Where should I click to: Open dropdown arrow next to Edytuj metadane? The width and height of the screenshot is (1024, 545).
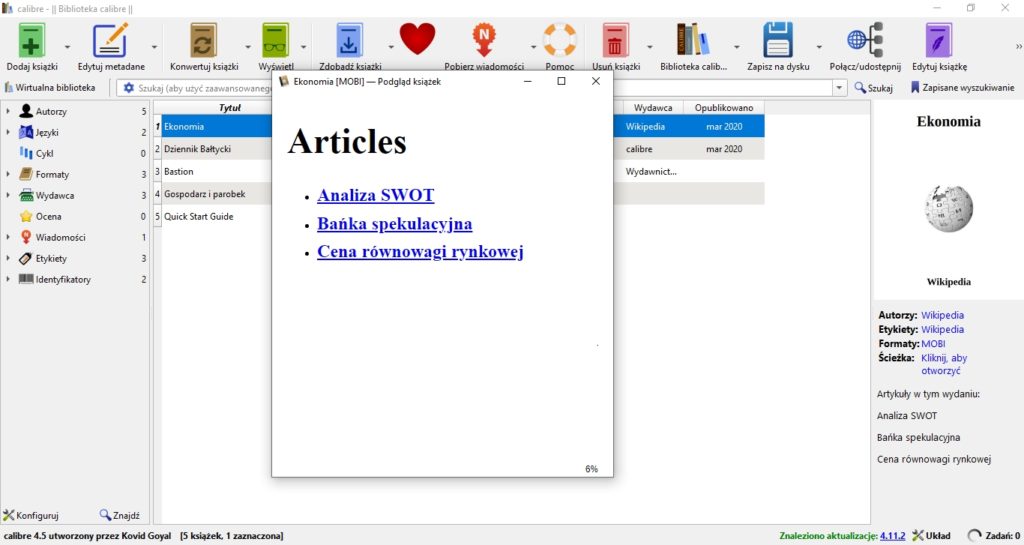click(x=154, y=47)
